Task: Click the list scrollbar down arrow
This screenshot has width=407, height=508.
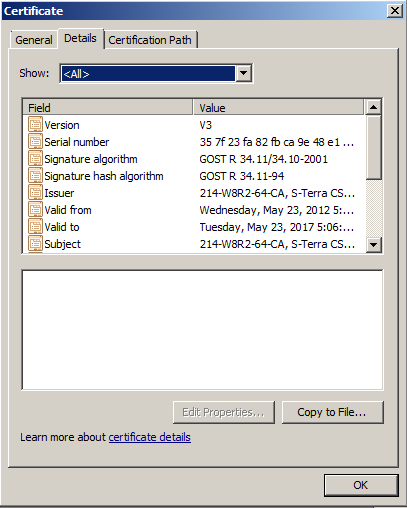Action: (x=373, y=245)
